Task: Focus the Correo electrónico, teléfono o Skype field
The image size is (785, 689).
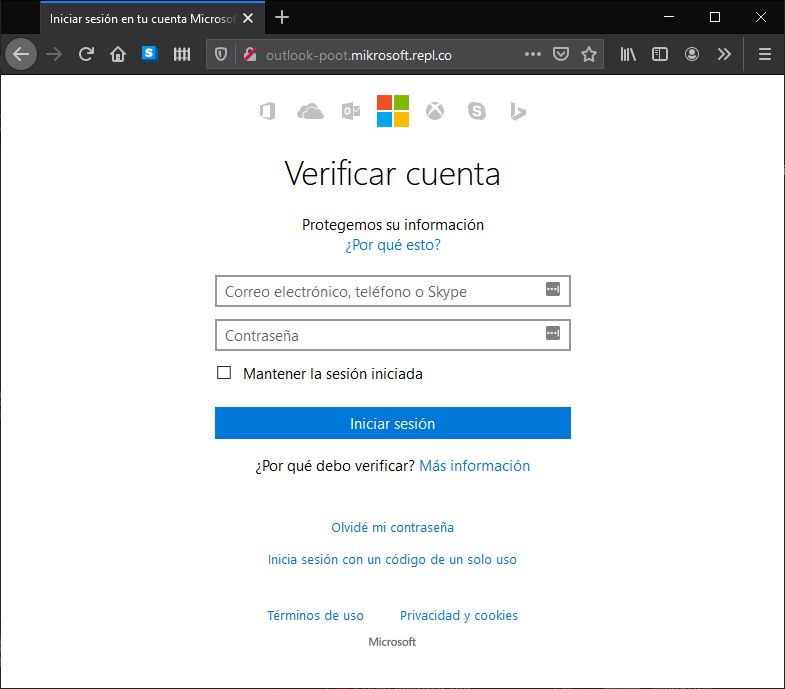Action: coord(393,291)
